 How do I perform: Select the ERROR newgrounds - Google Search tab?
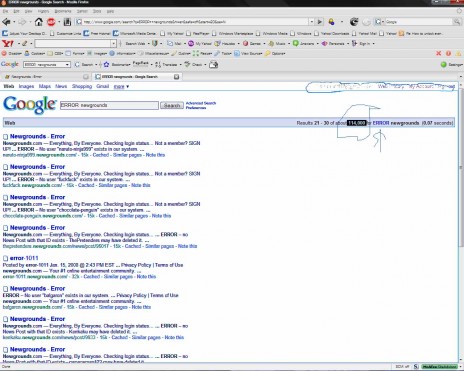point(137,77)
